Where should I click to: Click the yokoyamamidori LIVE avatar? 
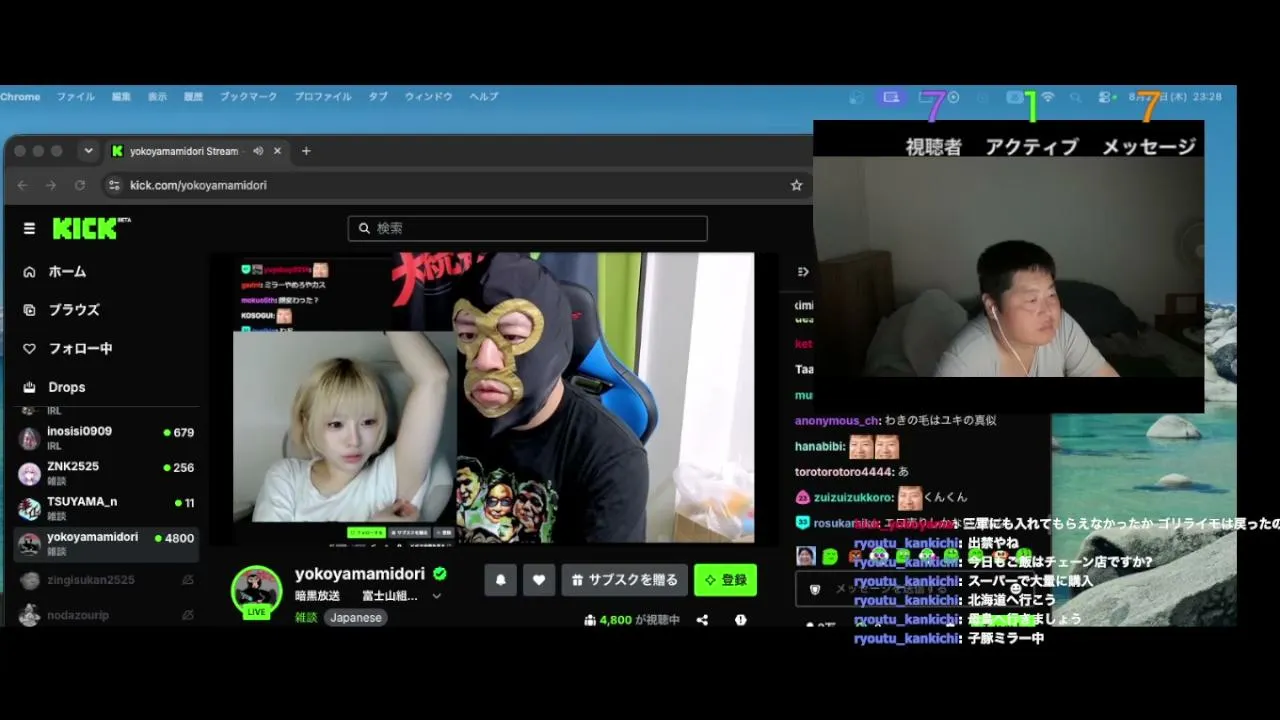click(257, 591)
